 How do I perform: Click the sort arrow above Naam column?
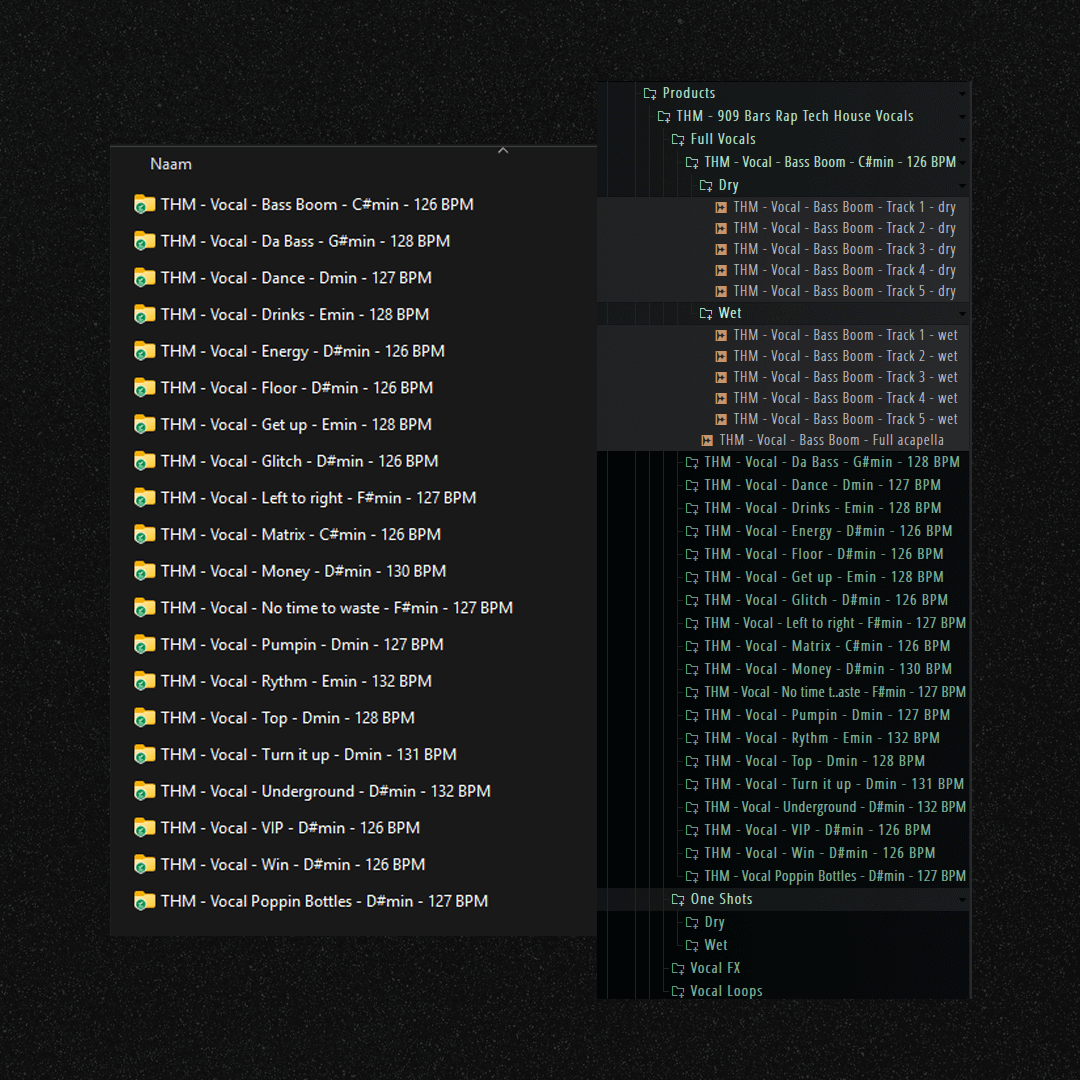pyautogui.click(x=503, y=151)
